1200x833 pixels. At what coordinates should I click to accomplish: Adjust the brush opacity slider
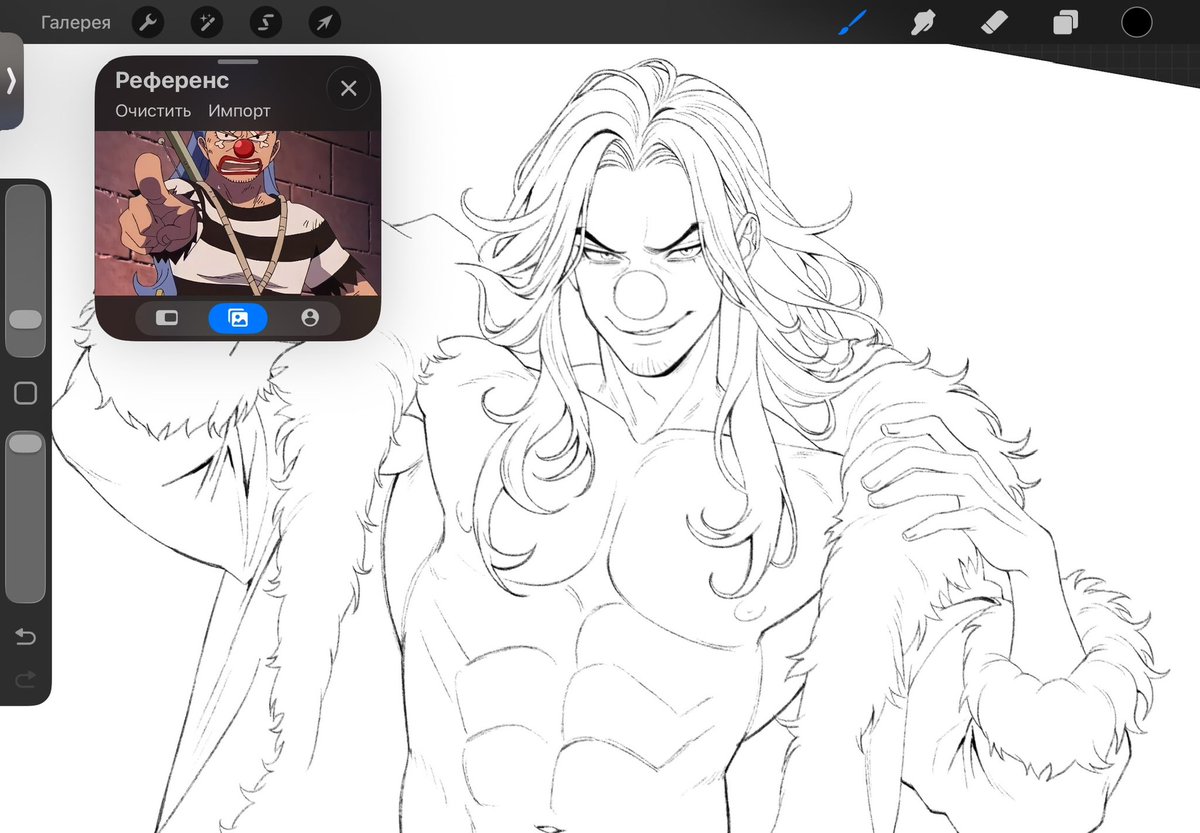click(26, 516)
